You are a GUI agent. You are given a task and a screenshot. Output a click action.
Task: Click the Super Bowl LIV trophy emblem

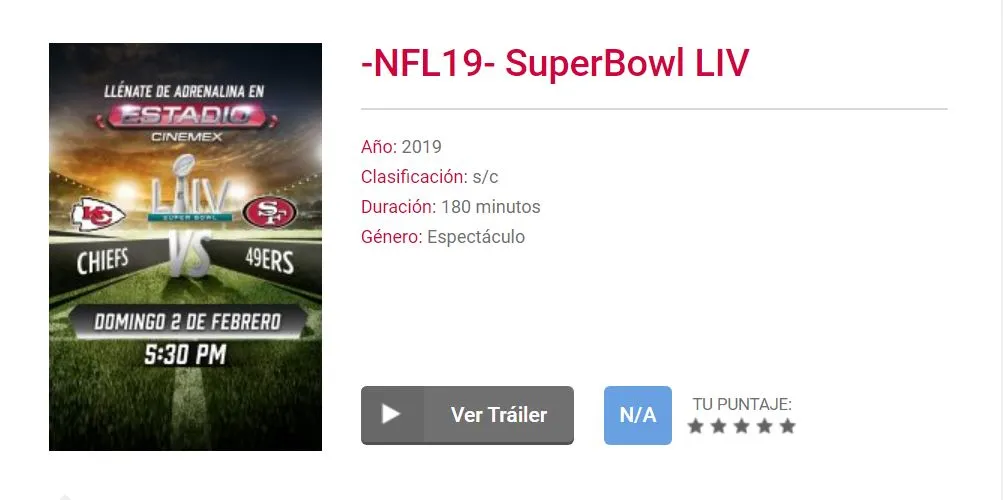click(x=189, y=189)
